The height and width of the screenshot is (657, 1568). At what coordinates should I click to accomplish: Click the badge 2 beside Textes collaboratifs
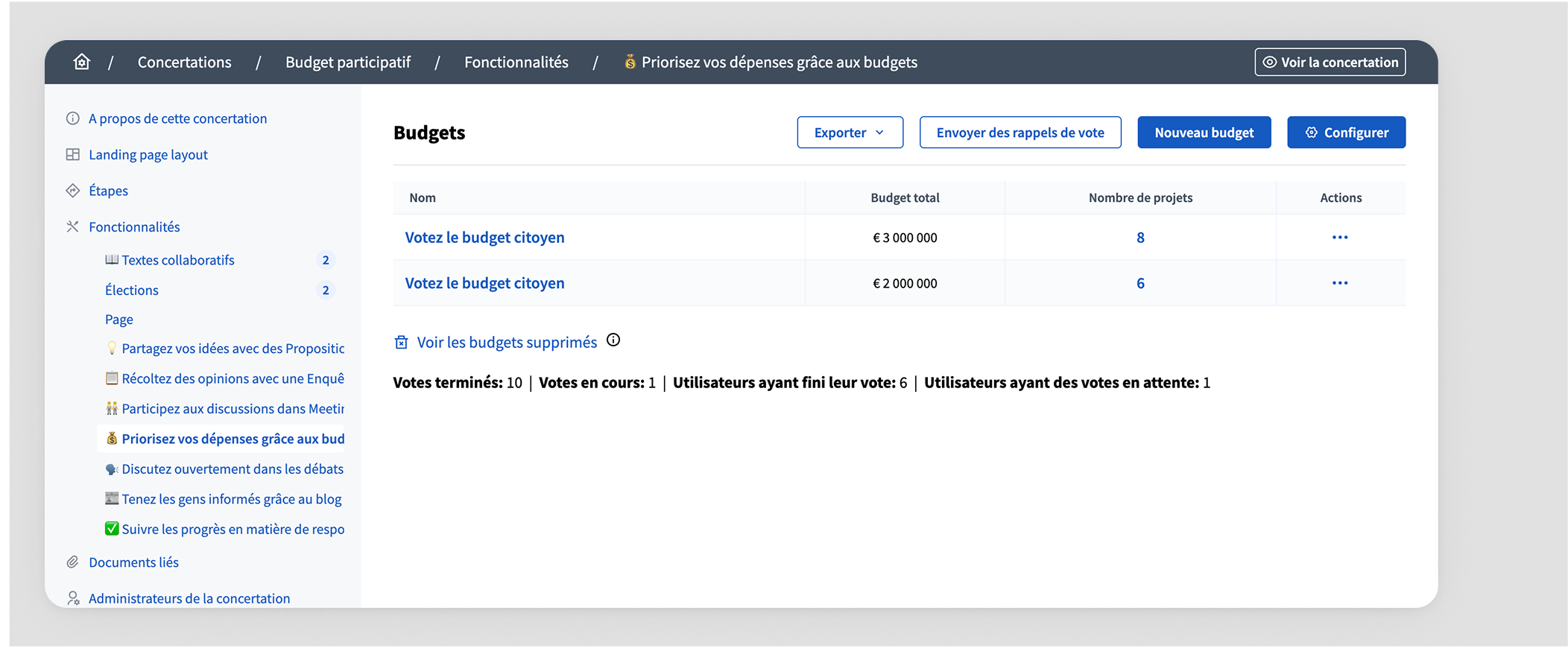pyautogui.click(x=326, y=260)
